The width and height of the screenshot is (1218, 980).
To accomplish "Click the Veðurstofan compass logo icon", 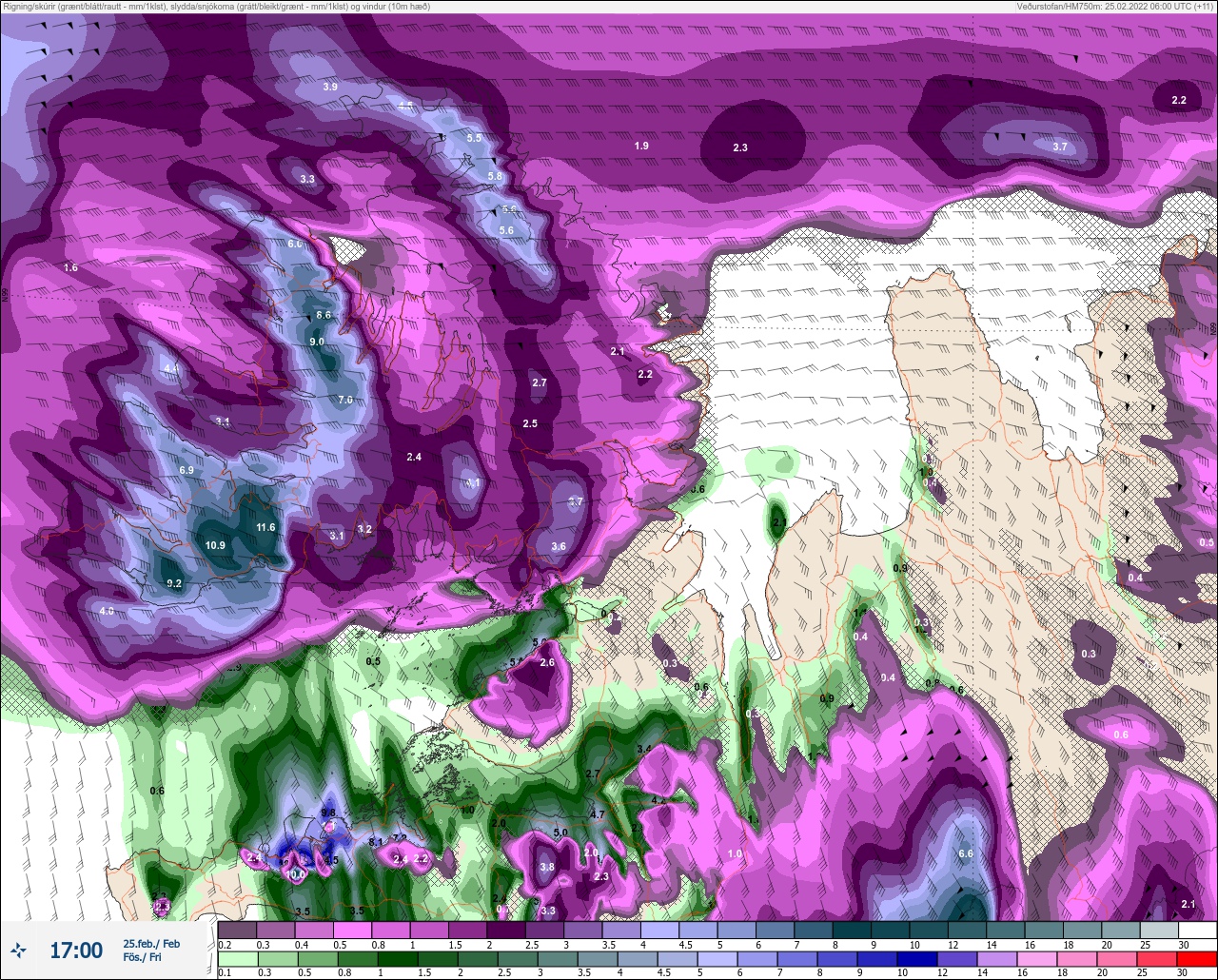I will [18, 950].
